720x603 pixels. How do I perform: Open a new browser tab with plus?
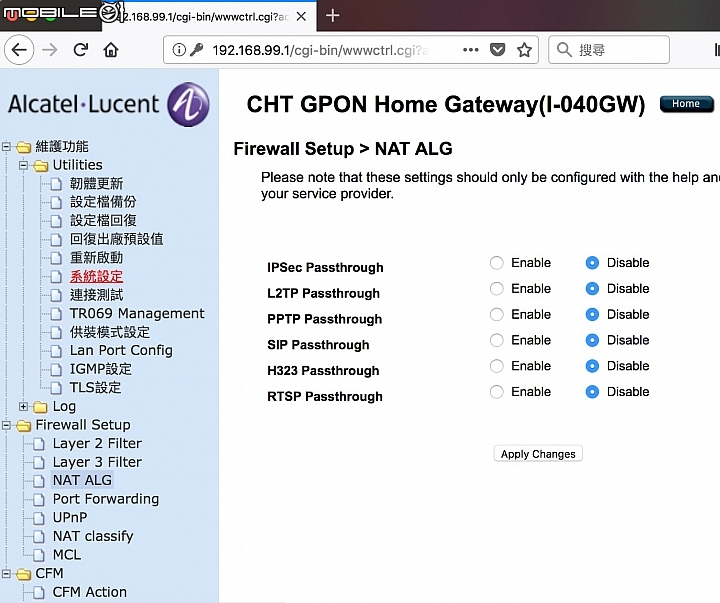(332, 16)
